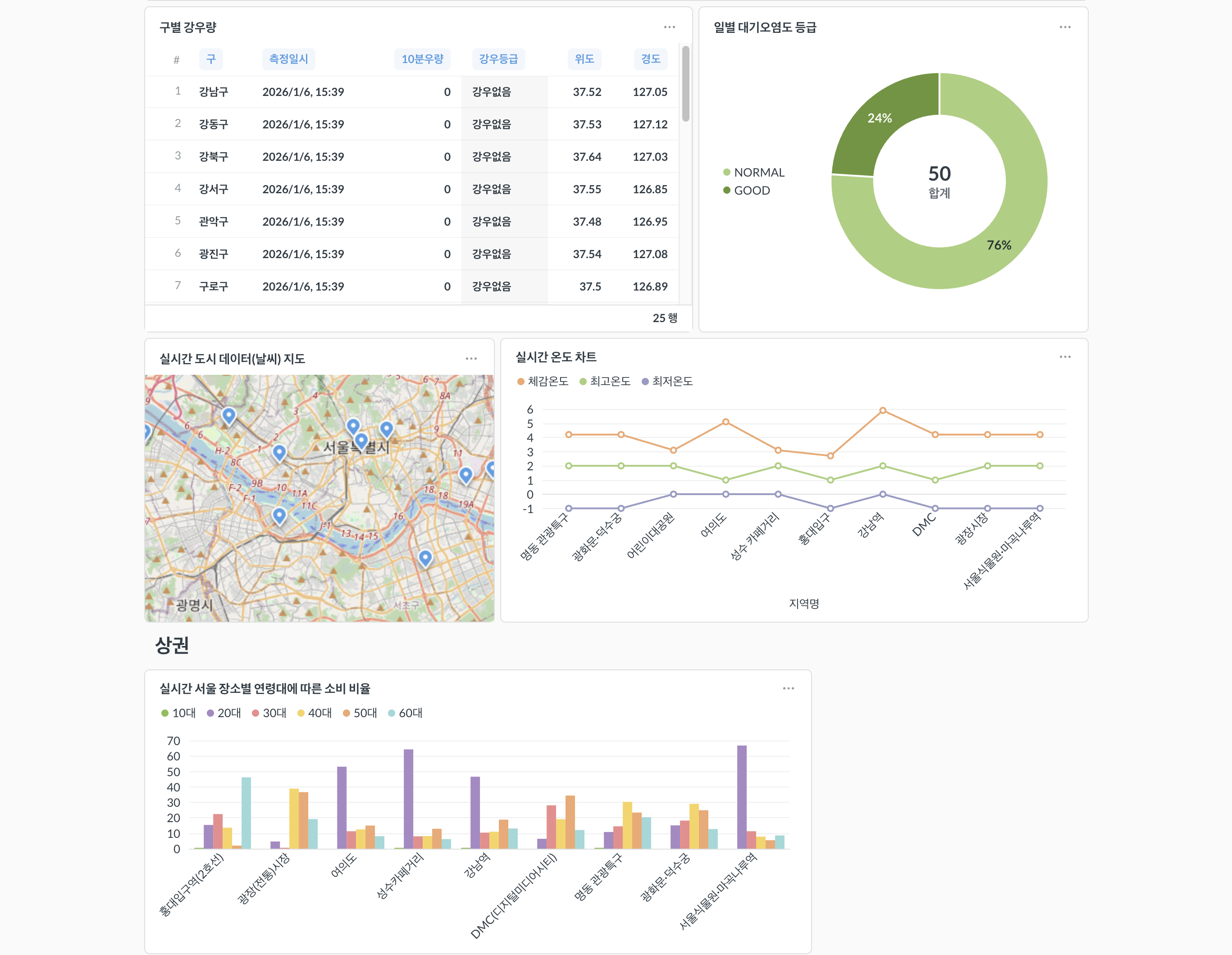Open the age consumption chart ellipsis menu
Screen dimensions: 1232x955
coord(788,688)
